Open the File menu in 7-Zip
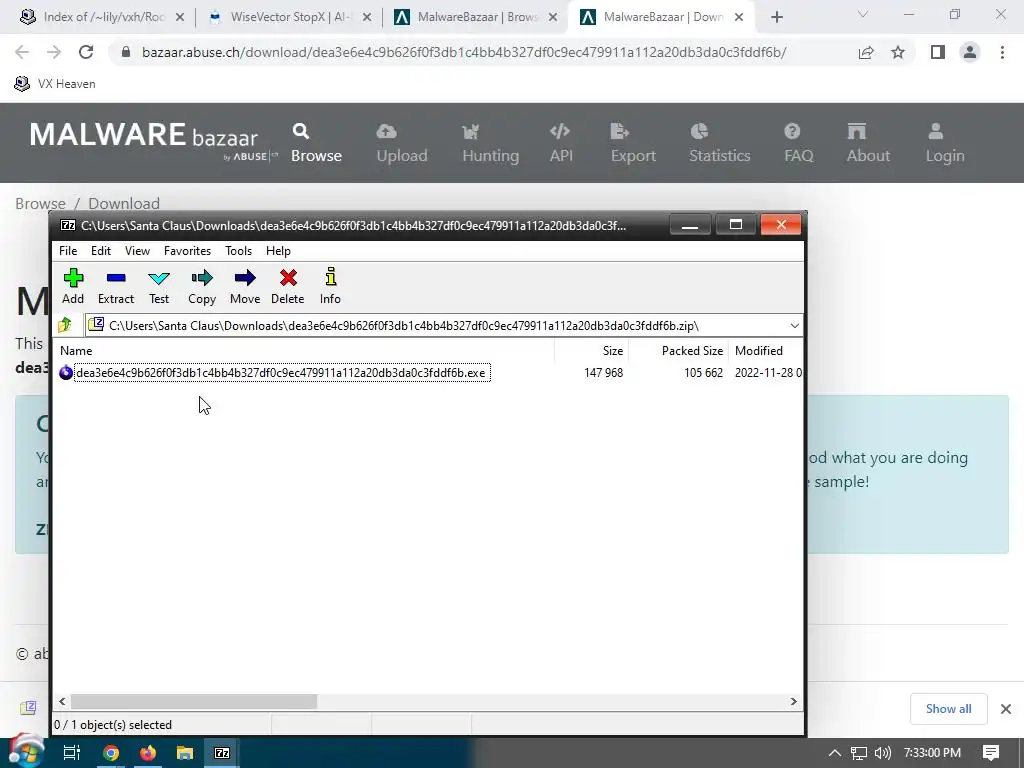The width and height of the screenshot is (1024, 768). pyautogui.click(x=68, y=251)
